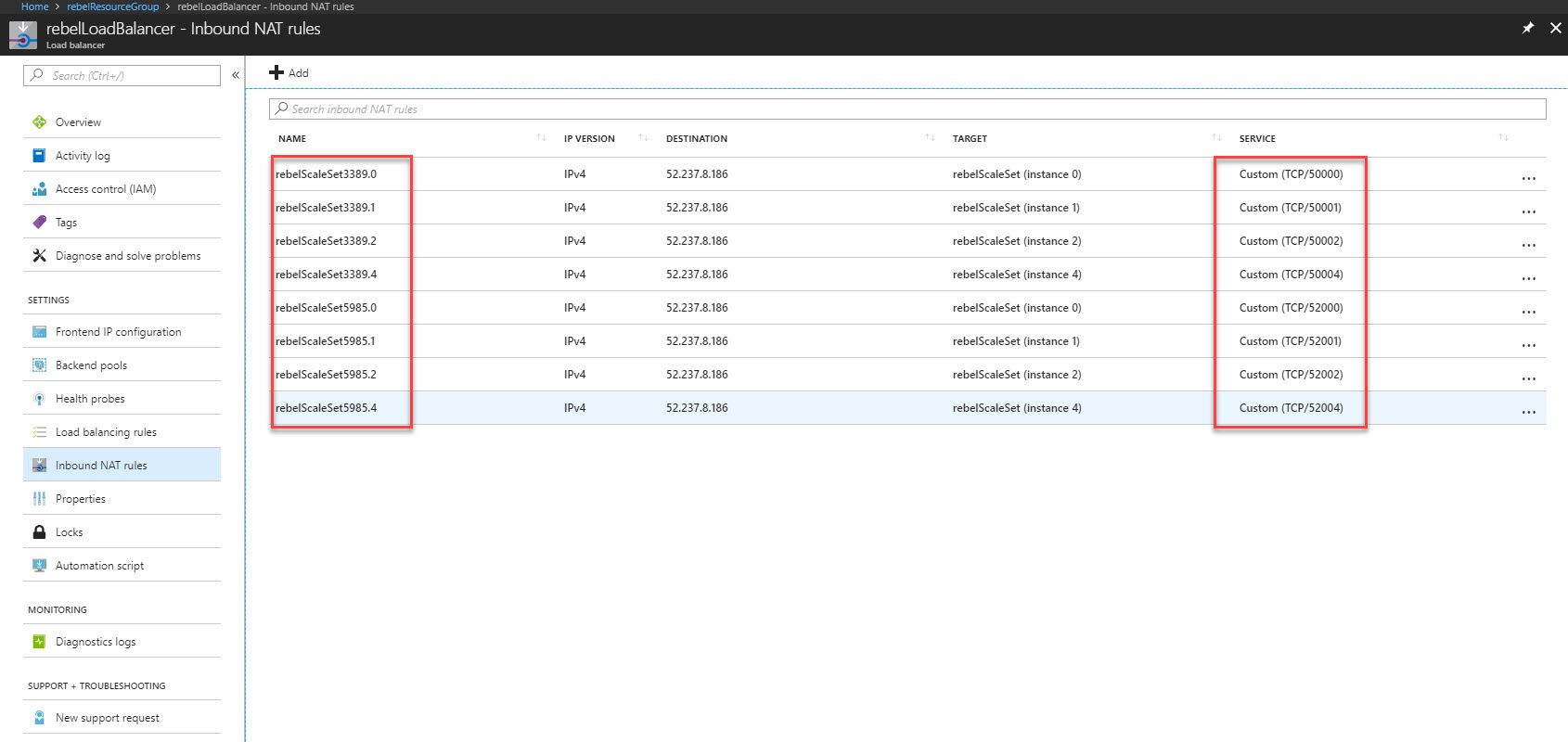
Task: Open the Properties label in sidebar
Action: 81,498
